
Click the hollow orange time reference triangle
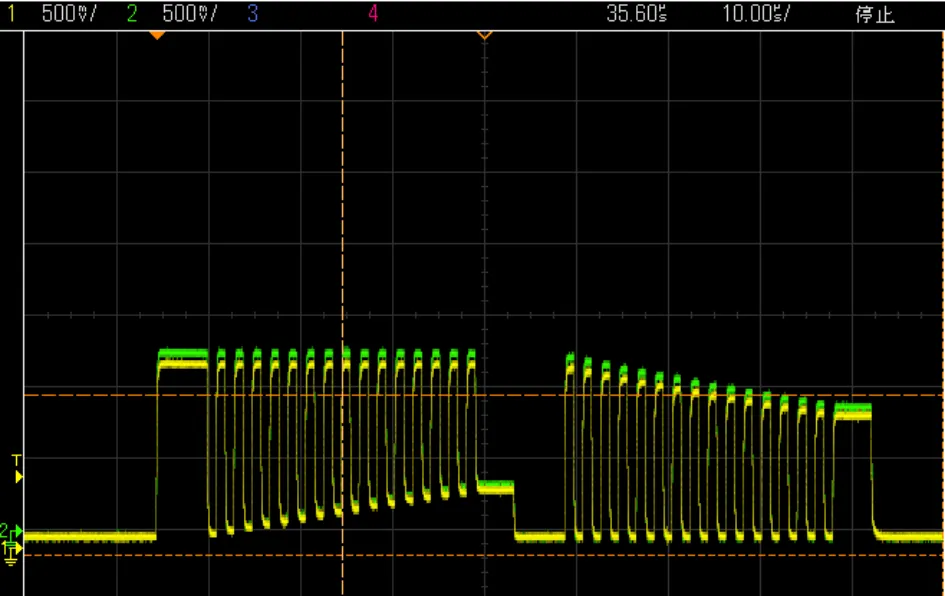(x=484, y=35)
